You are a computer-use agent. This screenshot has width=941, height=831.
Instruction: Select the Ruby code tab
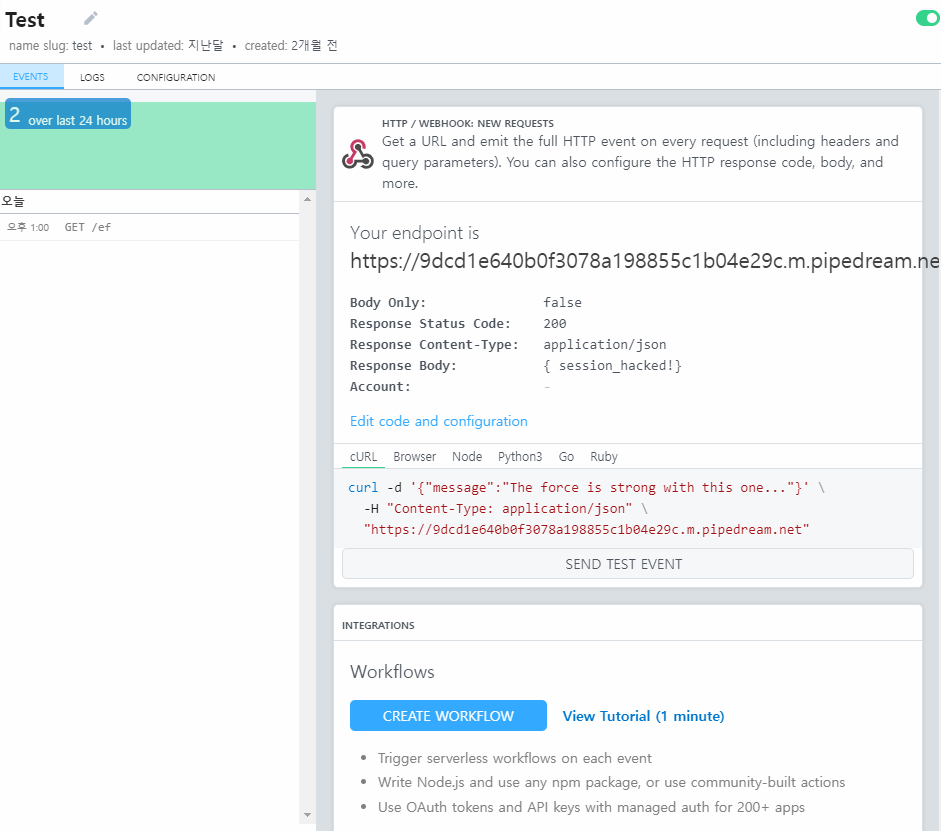[604, 457]
